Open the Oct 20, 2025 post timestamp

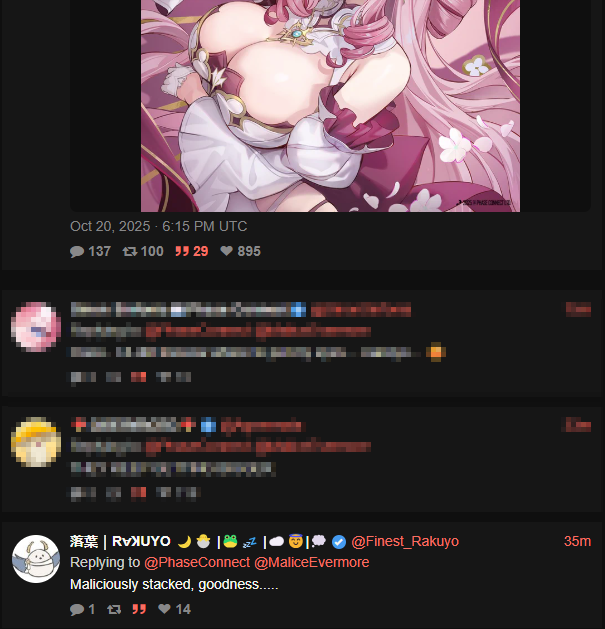tap(158, 226)
